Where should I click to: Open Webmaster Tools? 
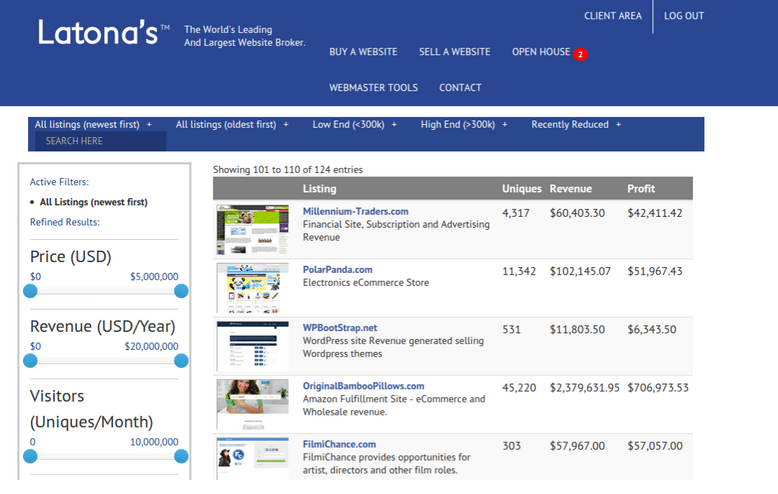pos(373,88)
